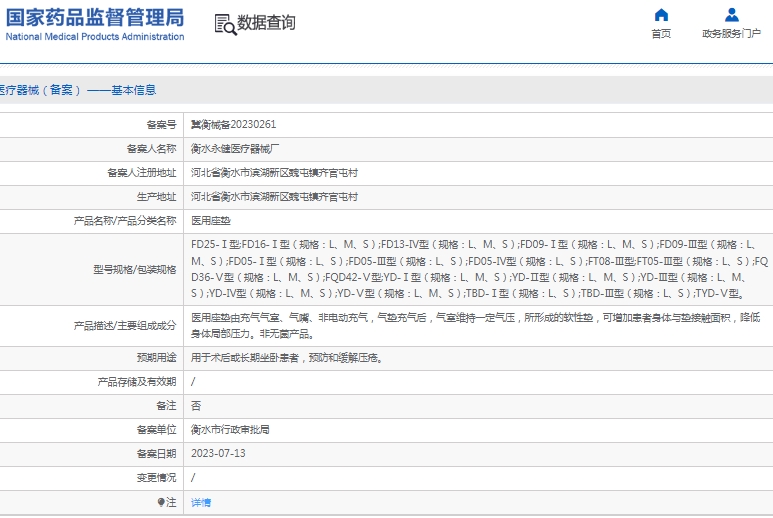The image size is (773, 518).
Task: Click the 产品描述/主要组成成分 label
Action: point(125,326)
